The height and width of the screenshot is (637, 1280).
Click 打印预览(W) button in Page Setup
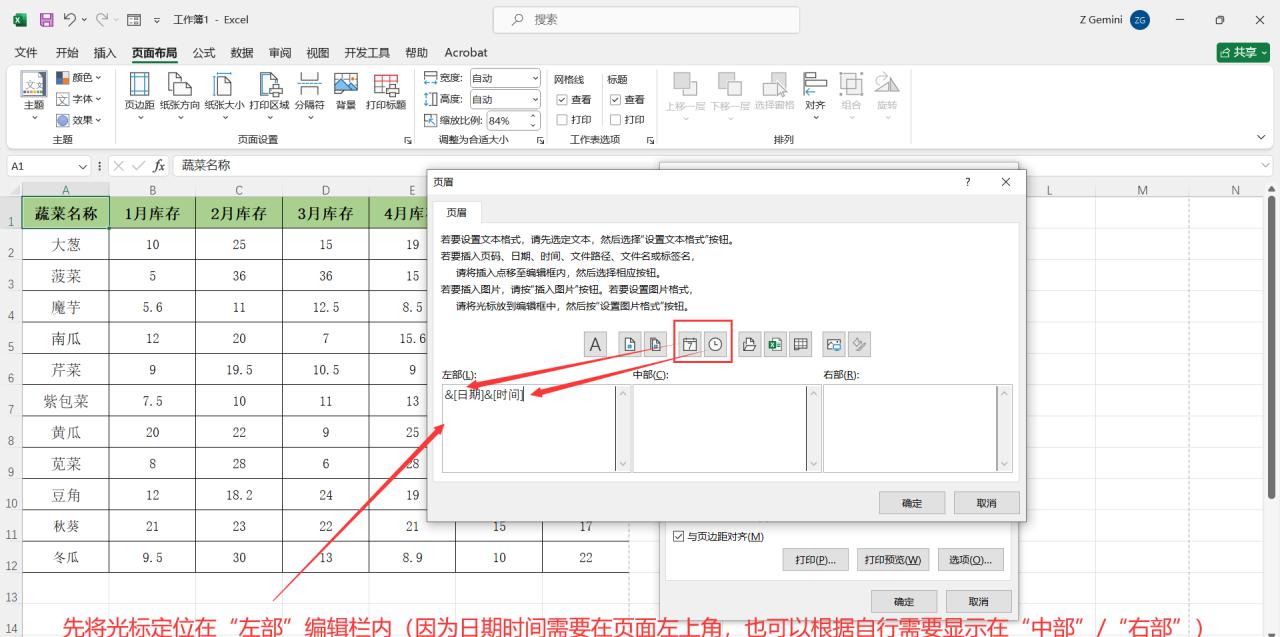coord(895,560)
